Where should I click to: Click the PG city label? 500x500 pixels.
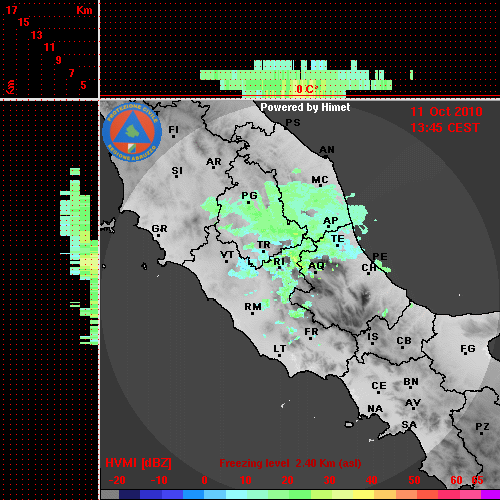tap(249, 196)
